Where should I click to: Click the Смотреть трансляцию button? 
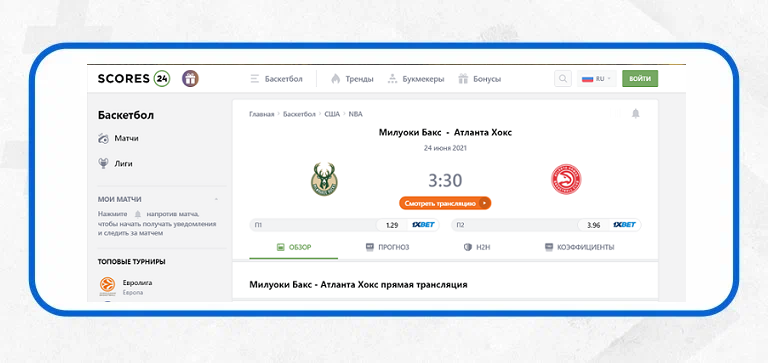tap(445, 203)
